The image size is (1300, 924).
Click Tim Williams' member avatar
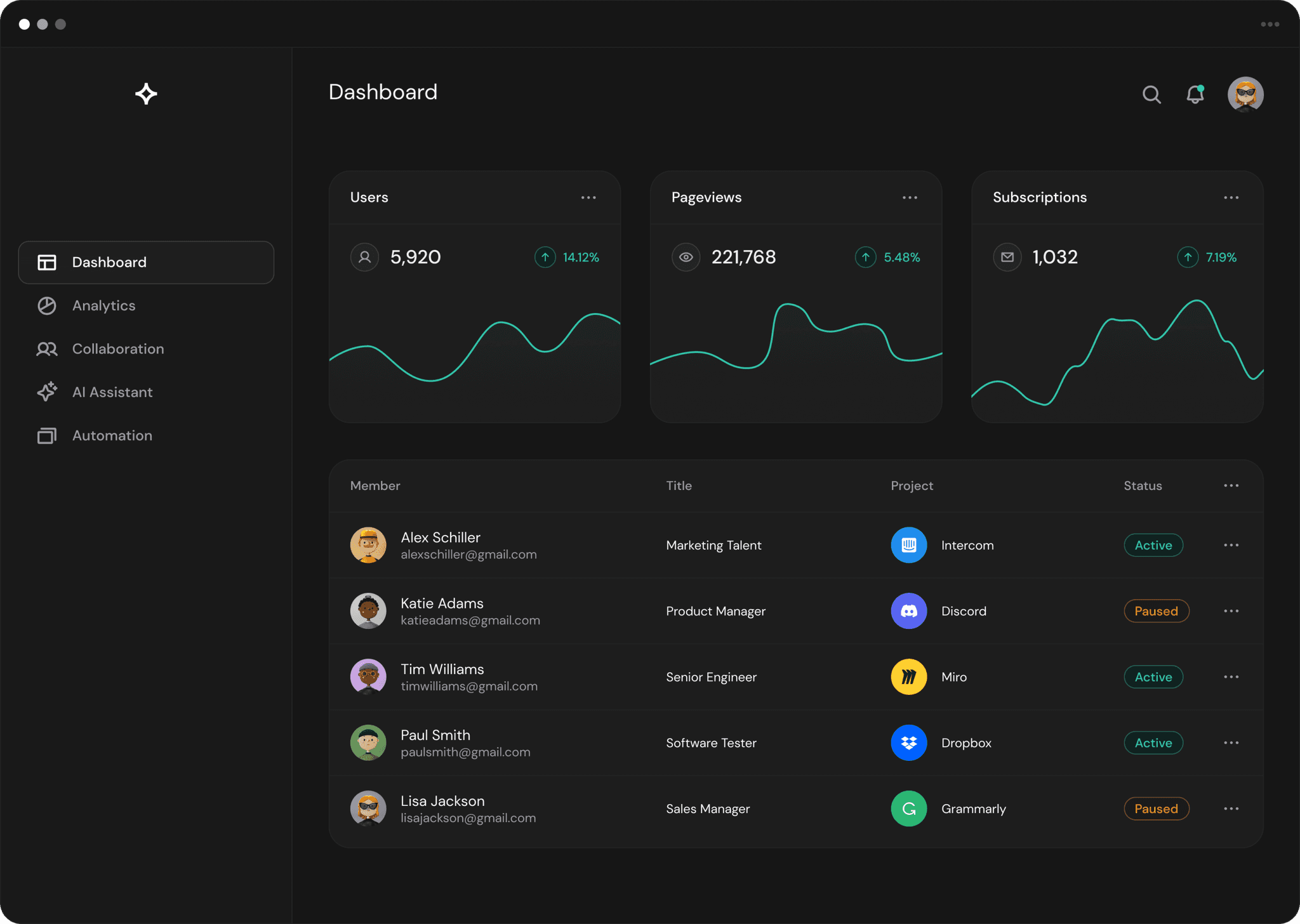(x=368, y=677)
